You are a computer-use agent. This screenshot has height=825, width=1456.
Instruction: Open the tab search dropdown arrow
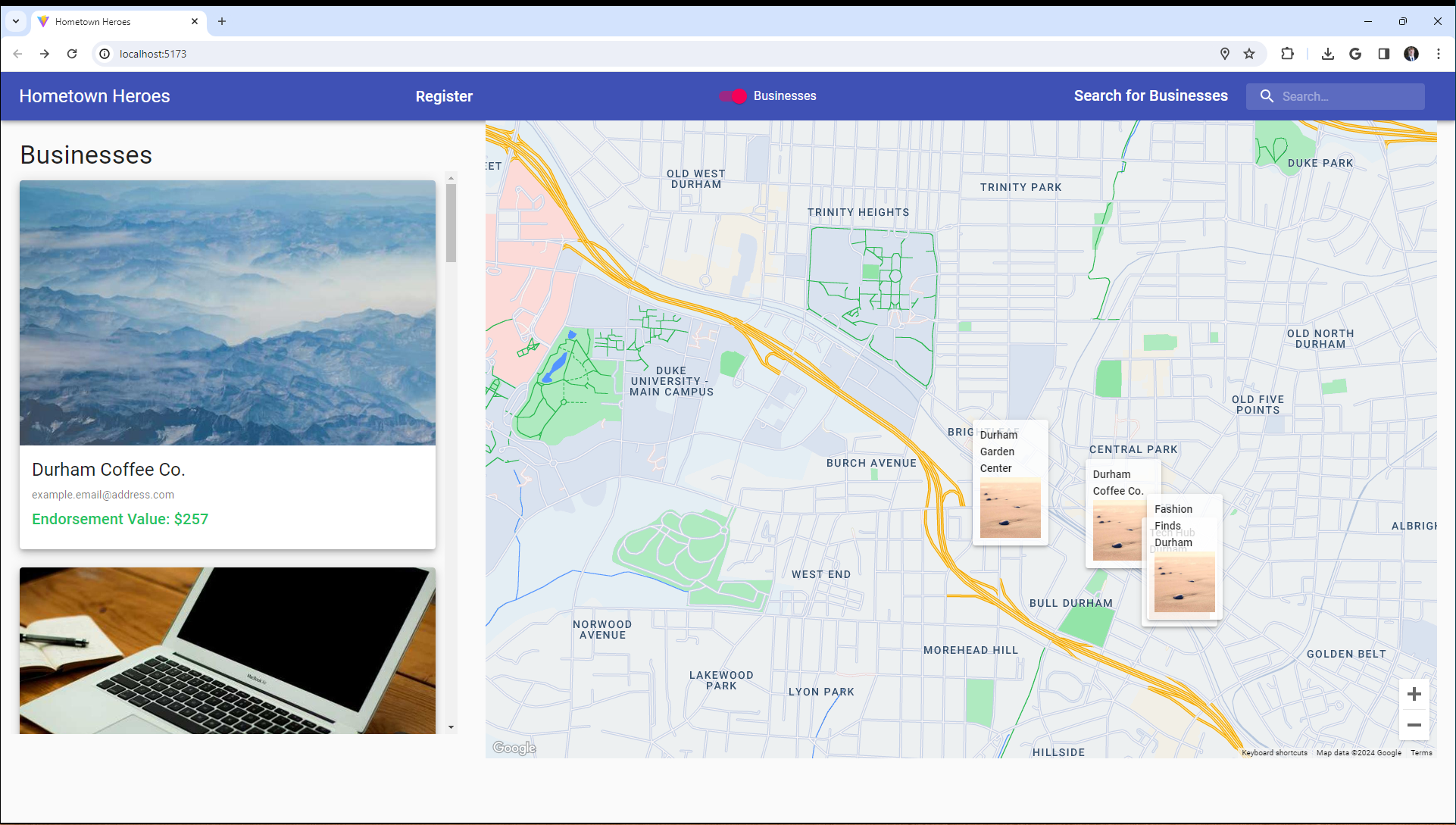(16, 21)
